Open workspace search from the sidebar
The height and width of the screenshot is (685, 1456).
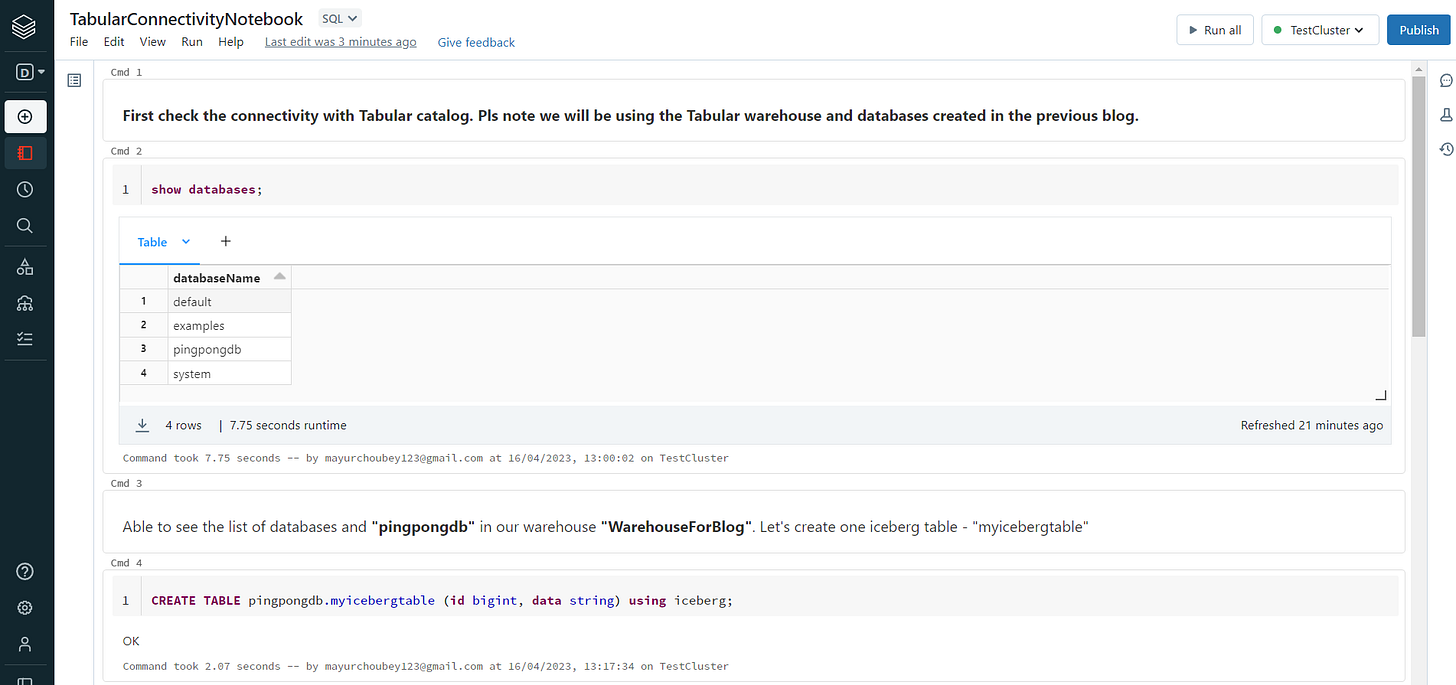tap(25, 225)
